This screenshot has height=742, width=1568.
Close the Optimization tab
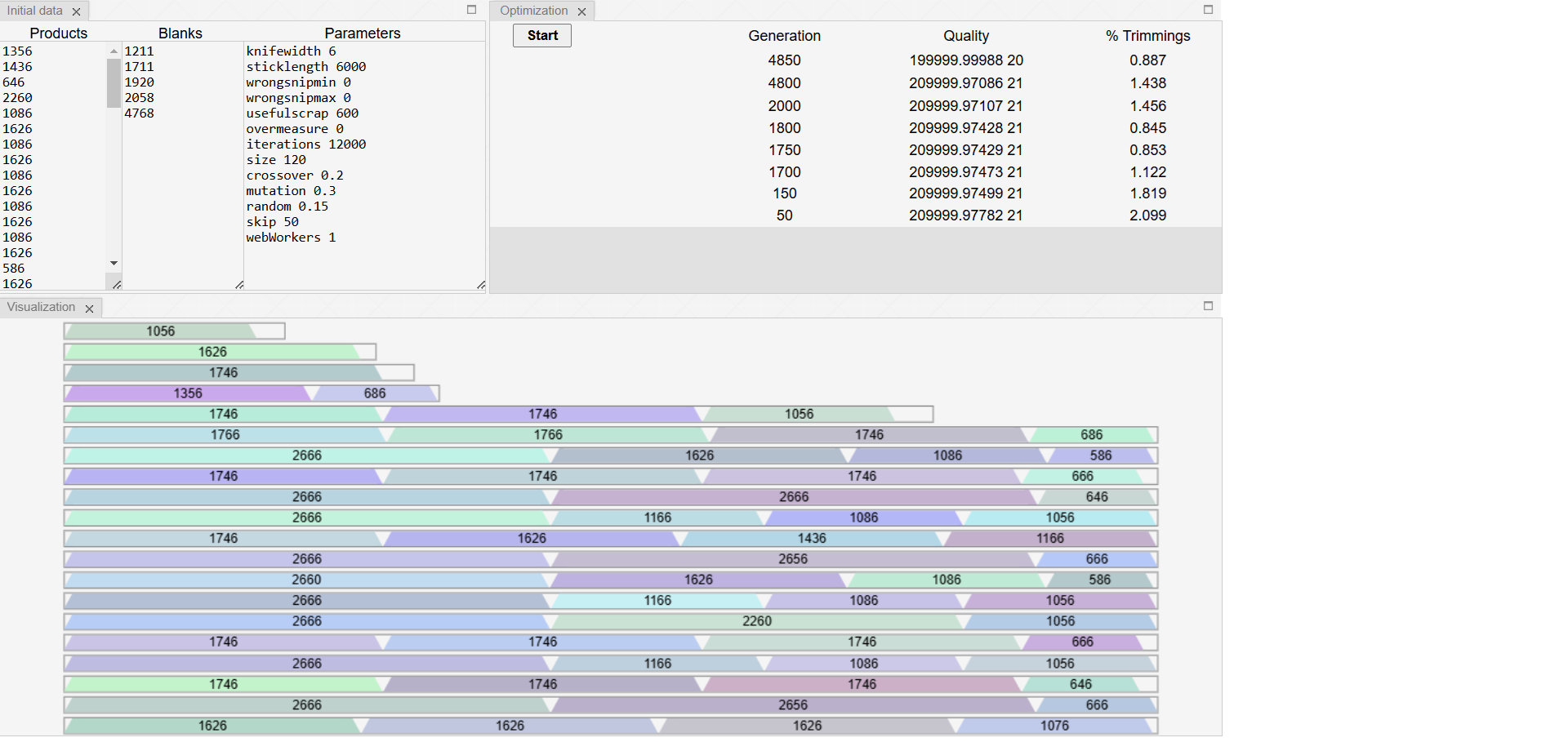(581, 11)
